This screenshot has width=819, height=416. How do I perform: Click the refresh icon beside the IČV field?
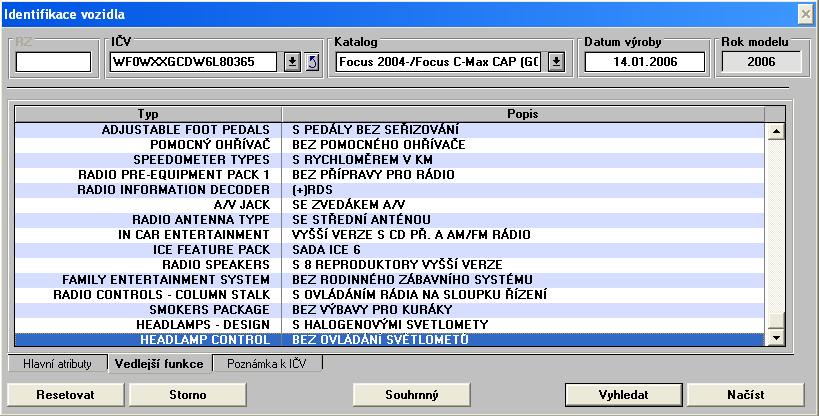pyautogui.click(x=311, y=62)
